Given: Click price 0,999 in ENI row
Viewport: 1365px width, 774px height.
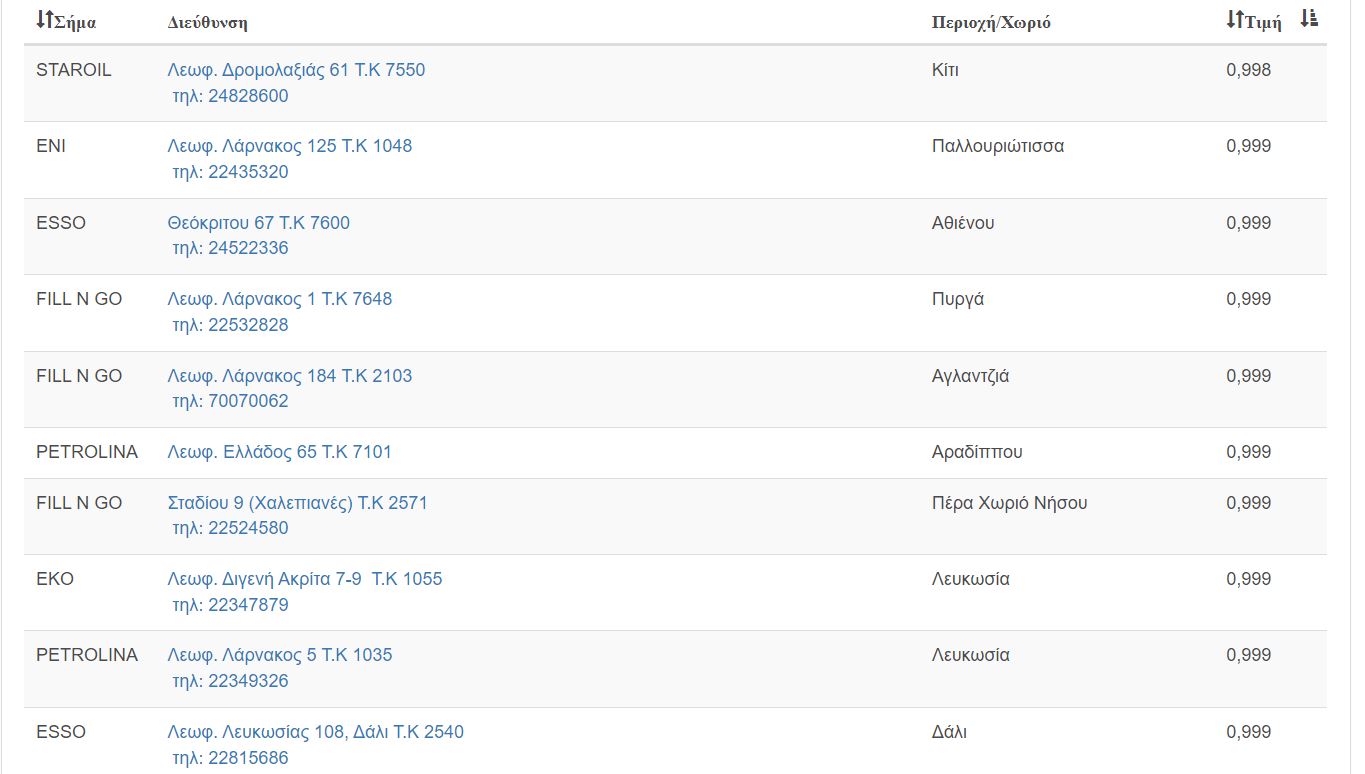Looking at the screenshot, I should point(1249,146).
